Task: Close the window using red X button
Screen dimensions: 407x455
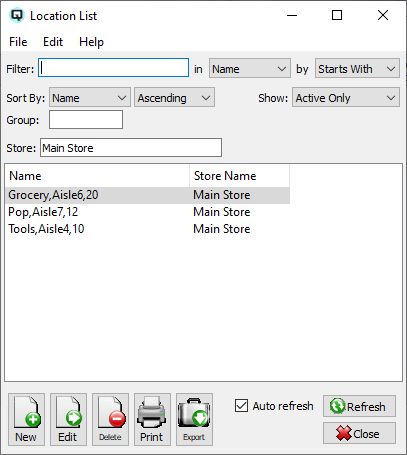Action: pyautogui.click(x=359, y=433)
